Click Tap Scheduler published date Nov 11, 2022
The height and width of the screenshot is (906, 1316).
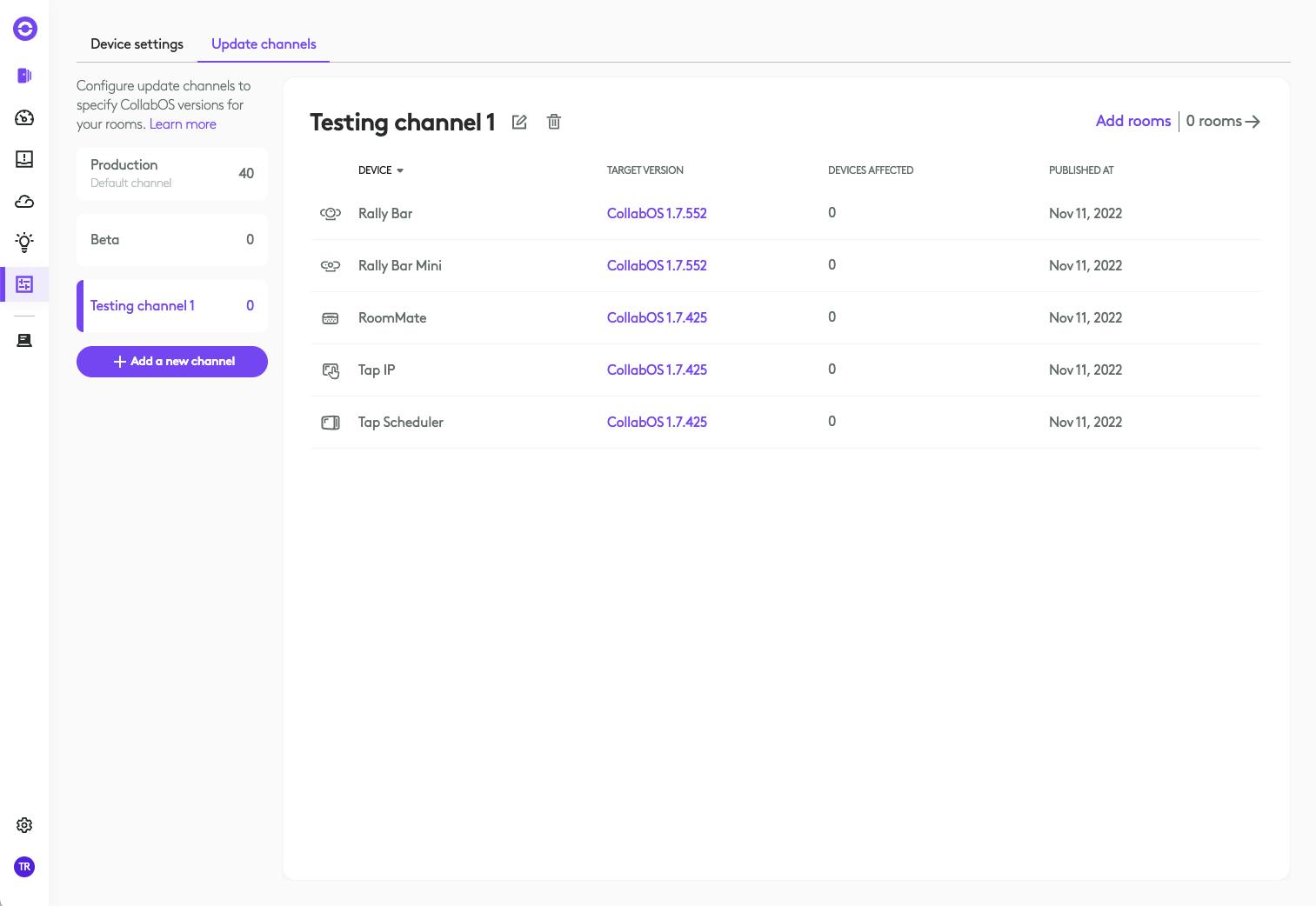[1086, 422]
